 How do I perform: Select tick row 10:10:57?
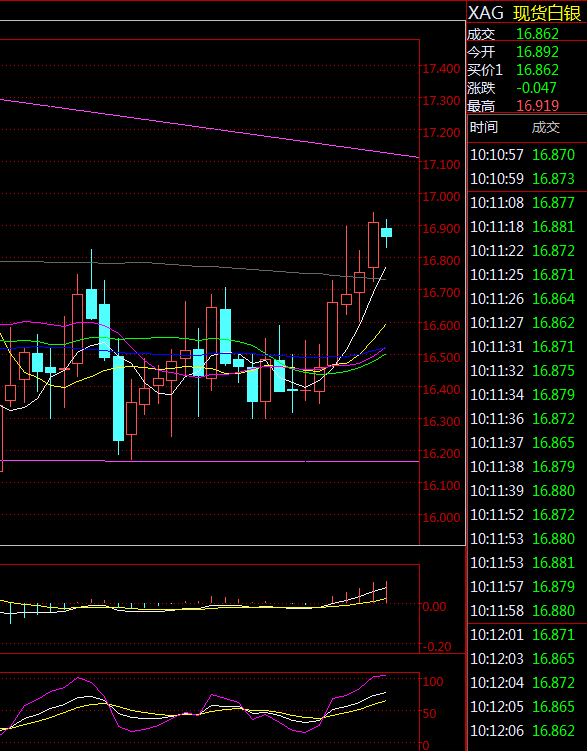click(527, 155)
